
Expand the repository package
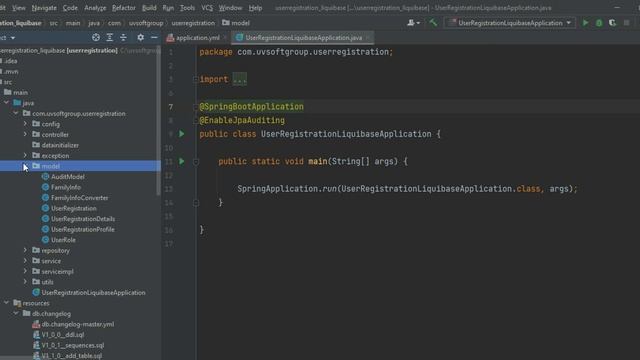coord(25,250)
